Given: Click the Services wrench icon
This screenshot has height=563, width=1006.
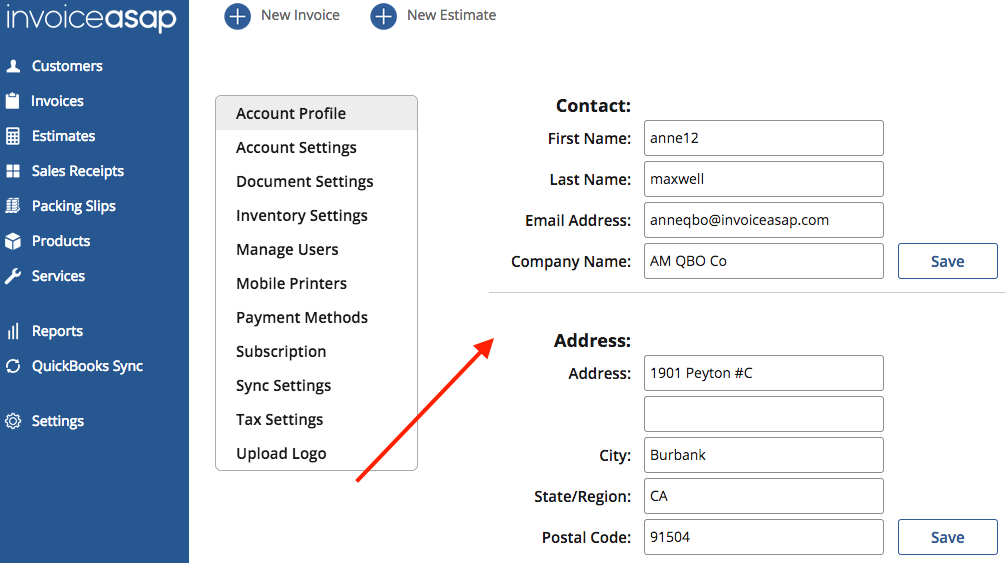Looking at the screenshot, I should point(13,276).
